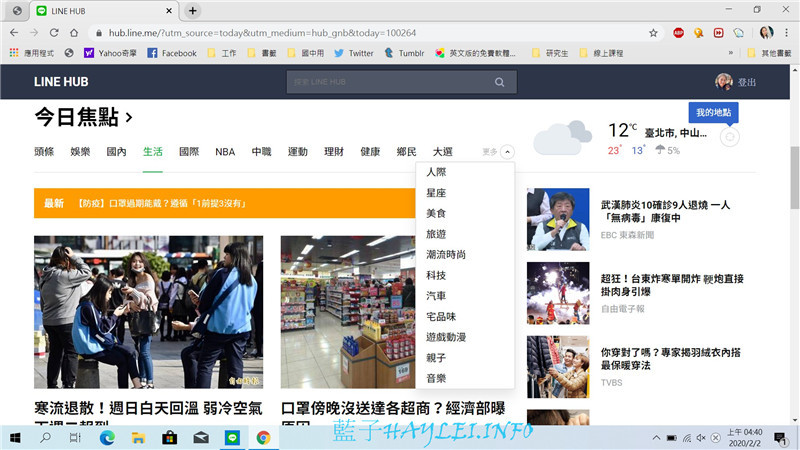Image resolution: width=800 pixels, height=450 pixels.
Task: Open 今日焦點 heading arrow
Action: 129,118
